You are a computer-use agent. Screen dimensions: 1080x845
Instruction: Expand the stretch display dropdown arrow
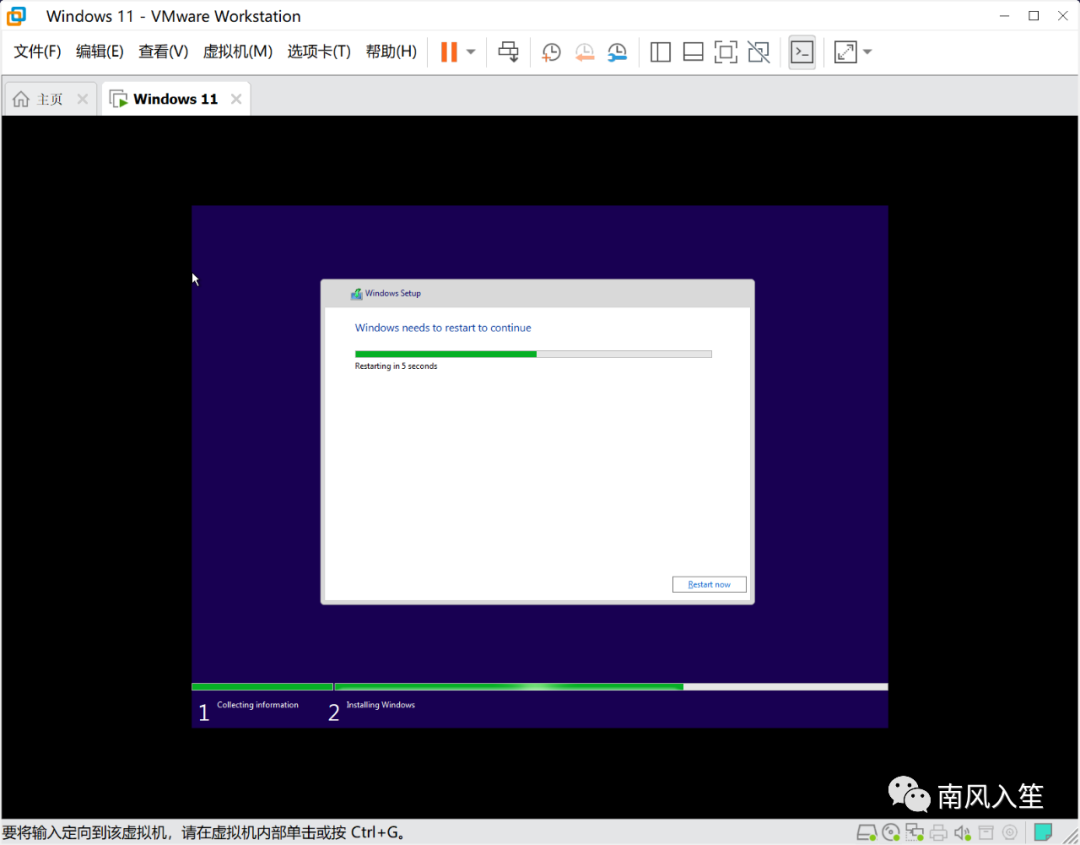(867, 52)
